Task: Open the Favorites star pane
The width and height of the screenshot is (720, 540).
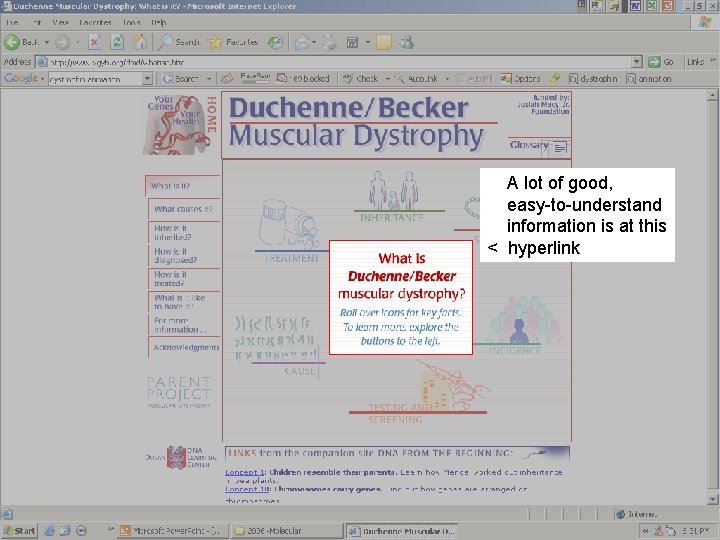Action: 233,42
